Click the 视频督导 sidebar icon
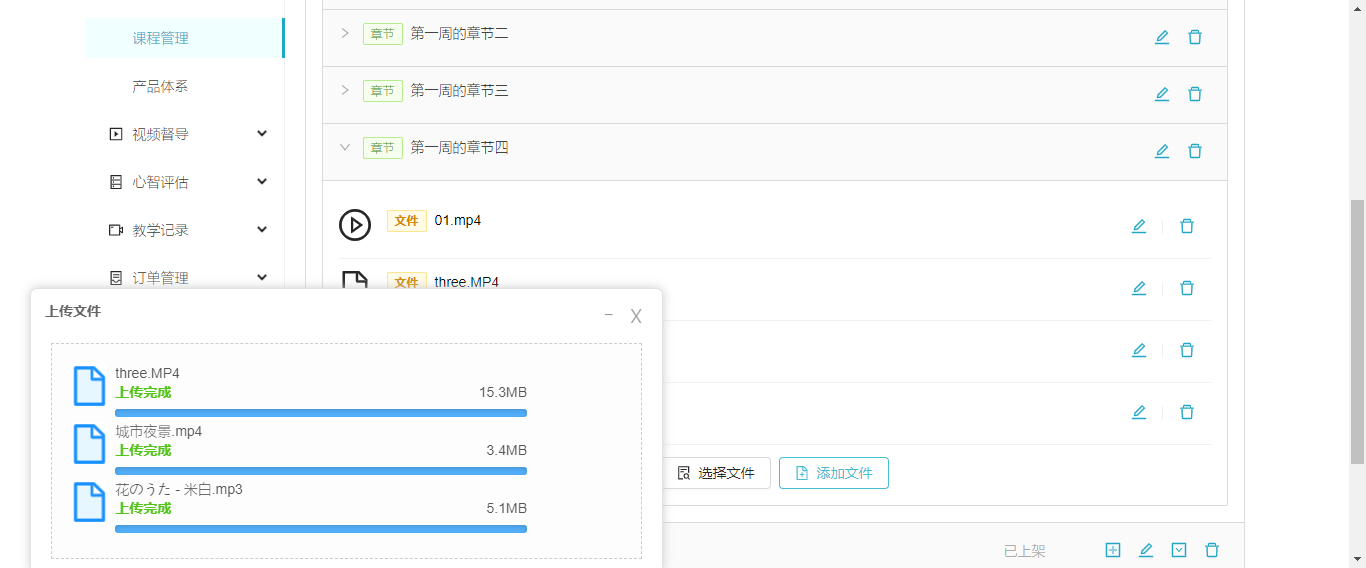This screenshot has width=1366, height=568. coord(116,134)
